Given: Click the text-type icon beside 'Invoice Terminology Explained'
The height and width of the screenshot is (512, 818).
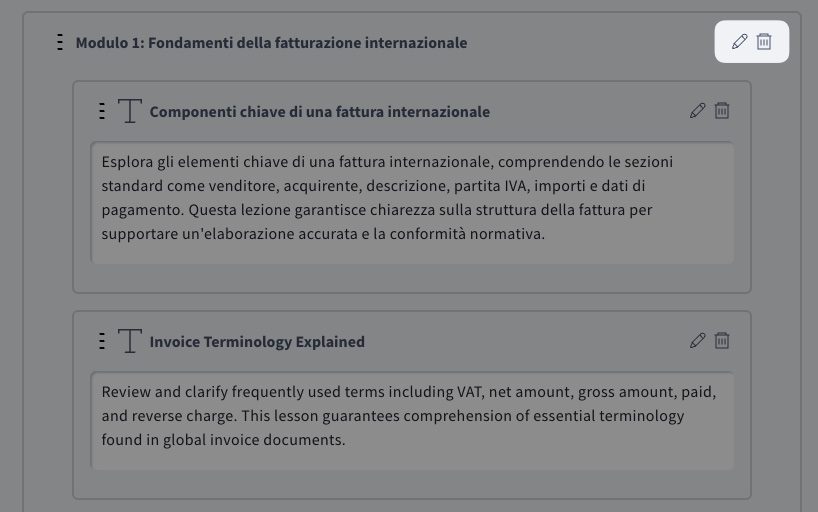Looking at the screenshot, I should click(x=130, y=341).
